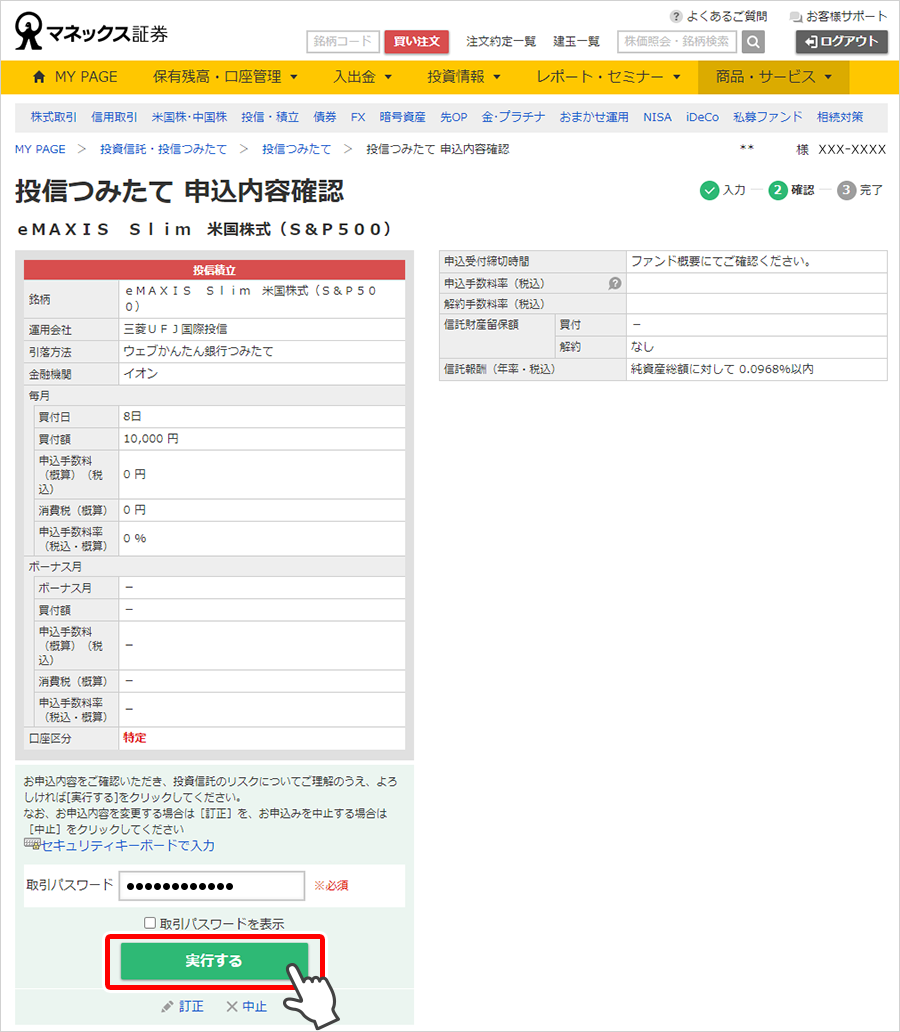Open 建玉一覧 link

[577, 41]
